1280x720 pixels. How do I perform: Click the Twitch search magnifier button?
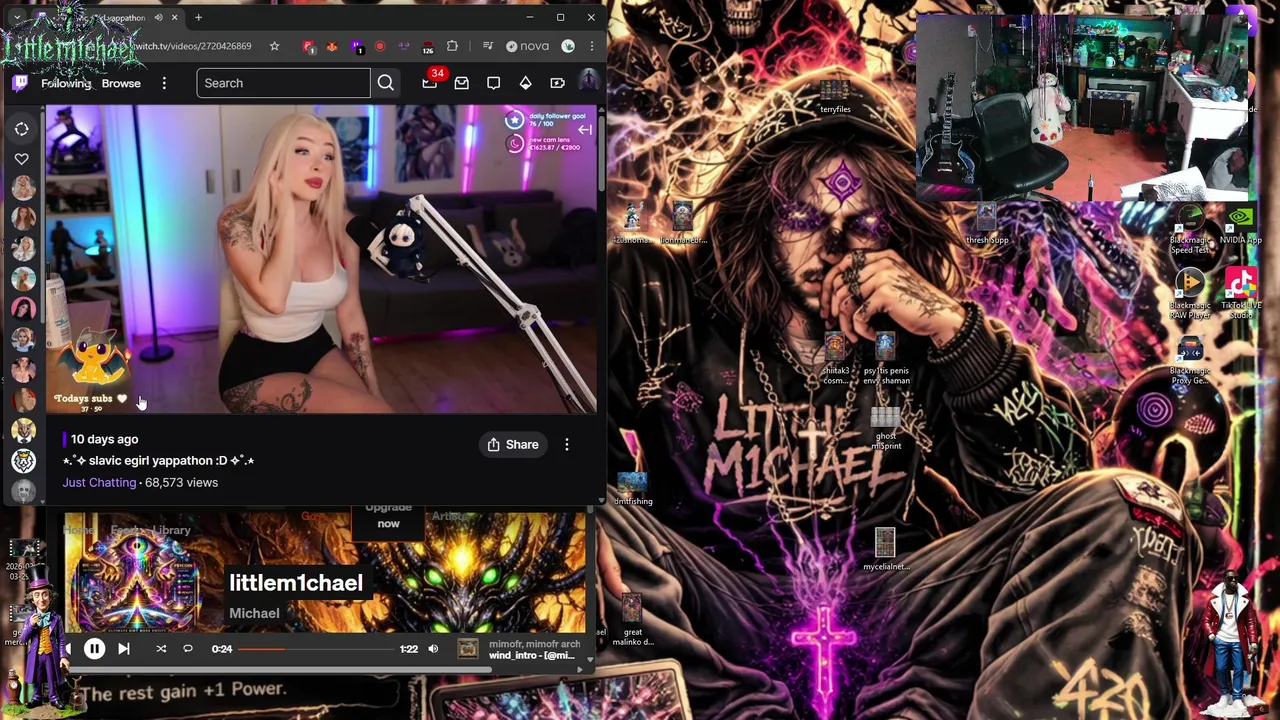tap(386, 83)
